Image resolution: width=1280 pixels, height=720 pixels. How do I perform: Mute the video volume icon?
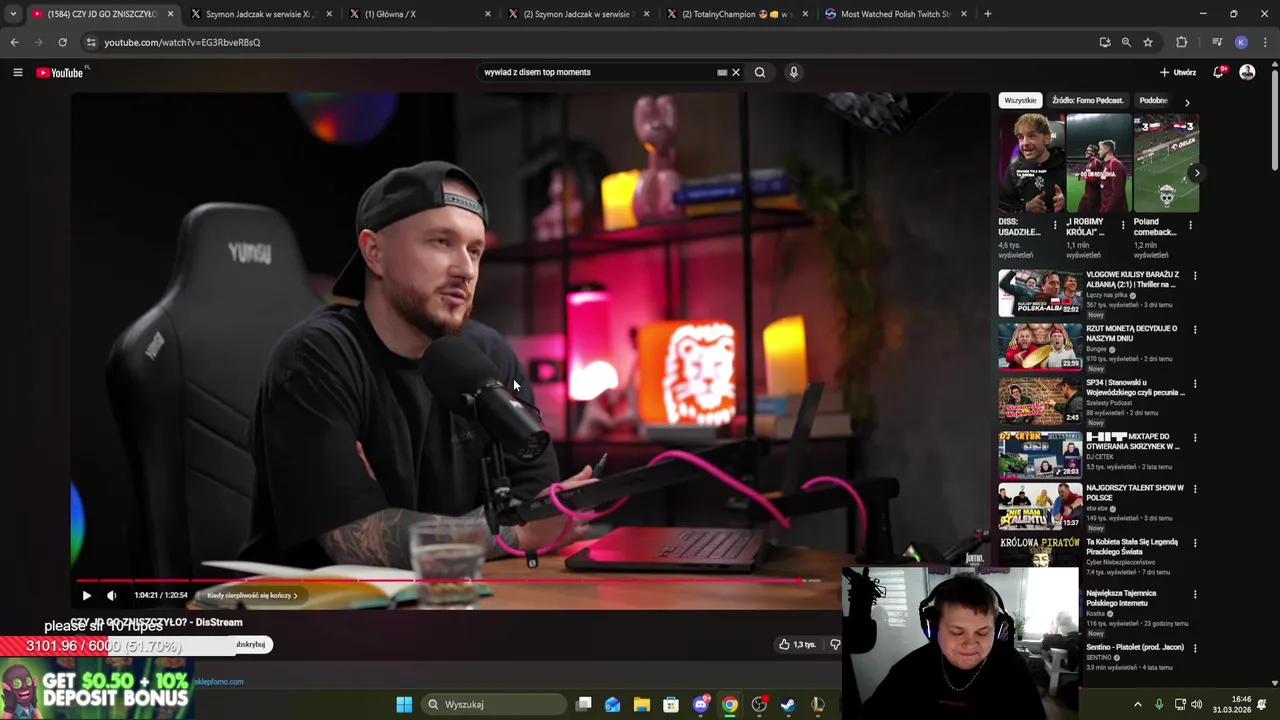click(x=111, y=595)
